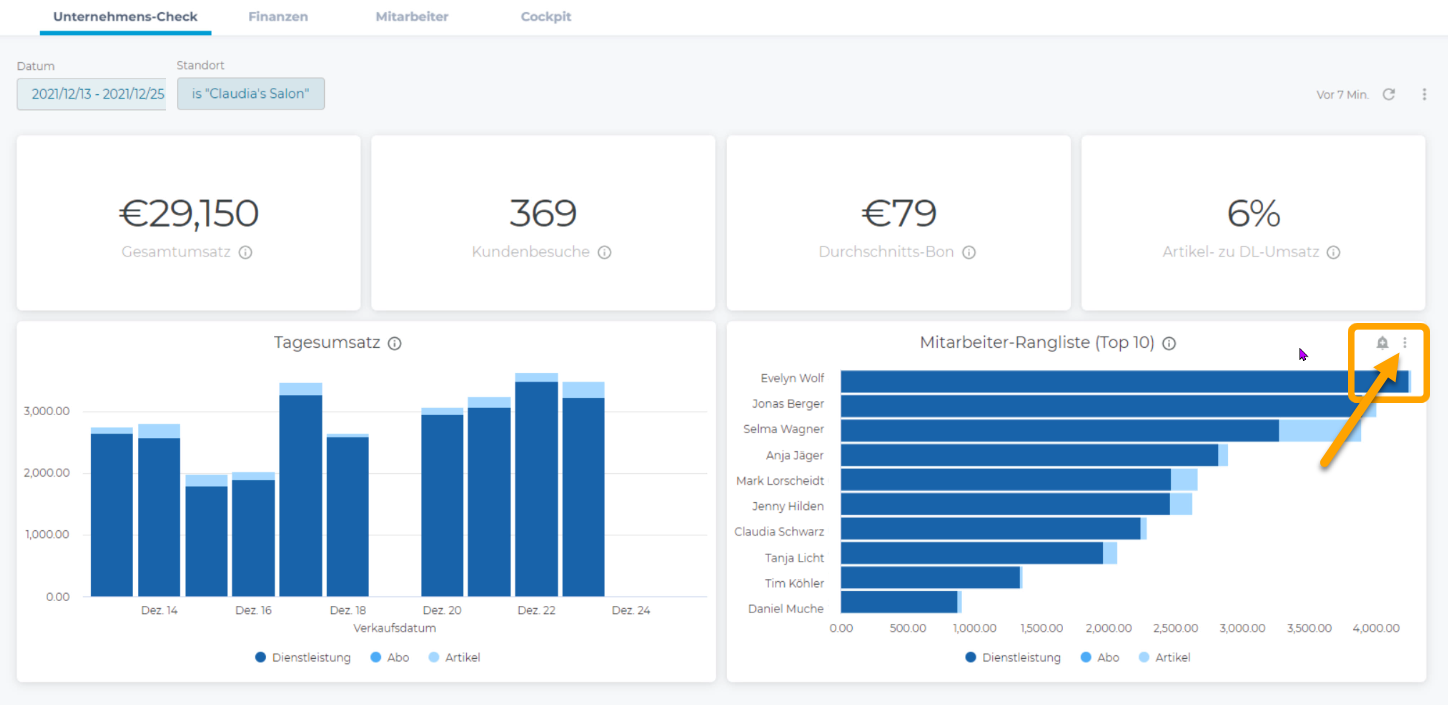Toggle Dienstleistung series in Mitarbeiter-Rangliste legend
Screen dimensions: 1448x705
click(x=1013, y=658)
